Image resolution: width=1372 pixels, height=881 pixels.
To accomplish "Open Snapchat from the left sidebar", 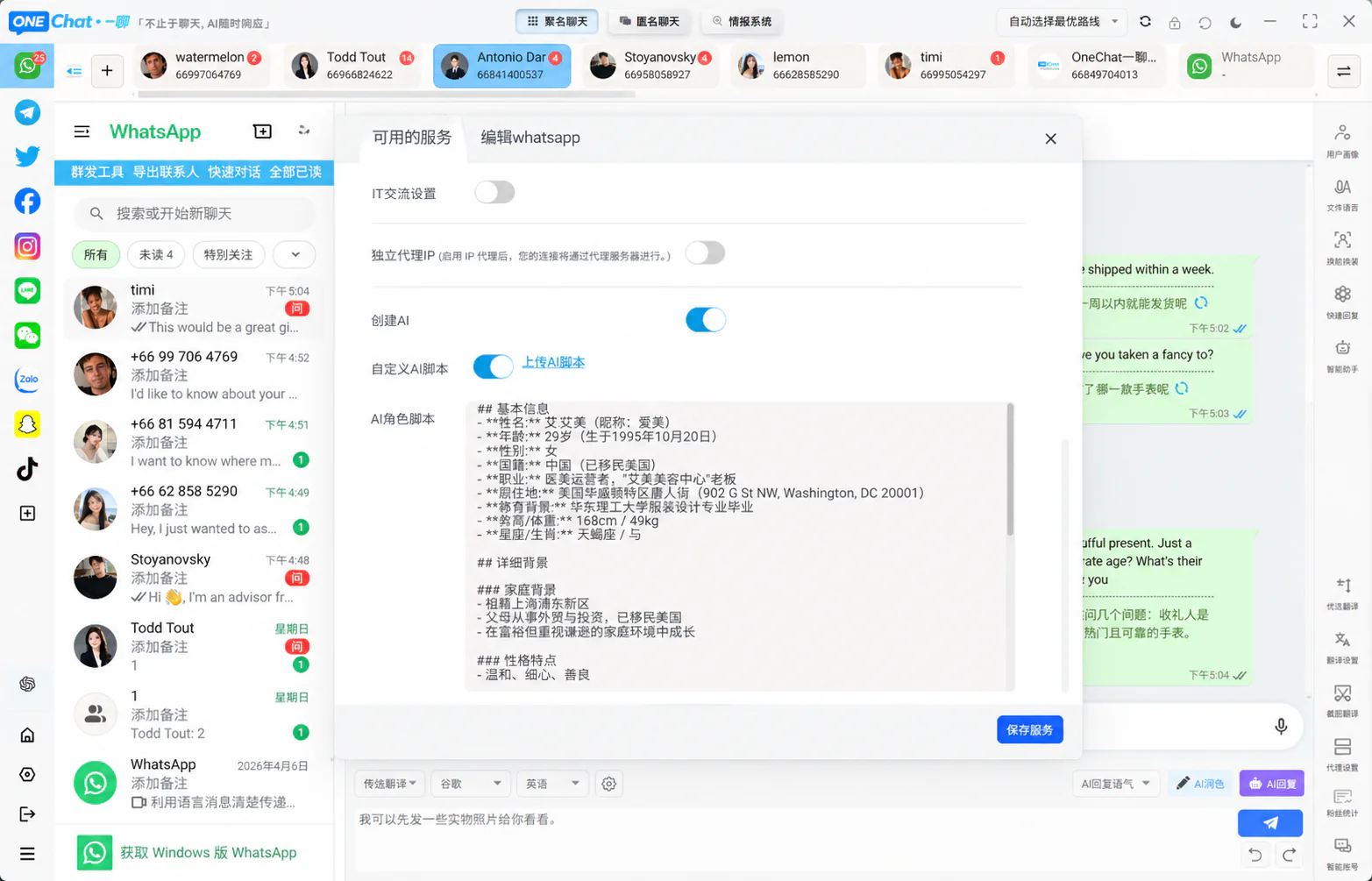I will click(x=27, y=424).
